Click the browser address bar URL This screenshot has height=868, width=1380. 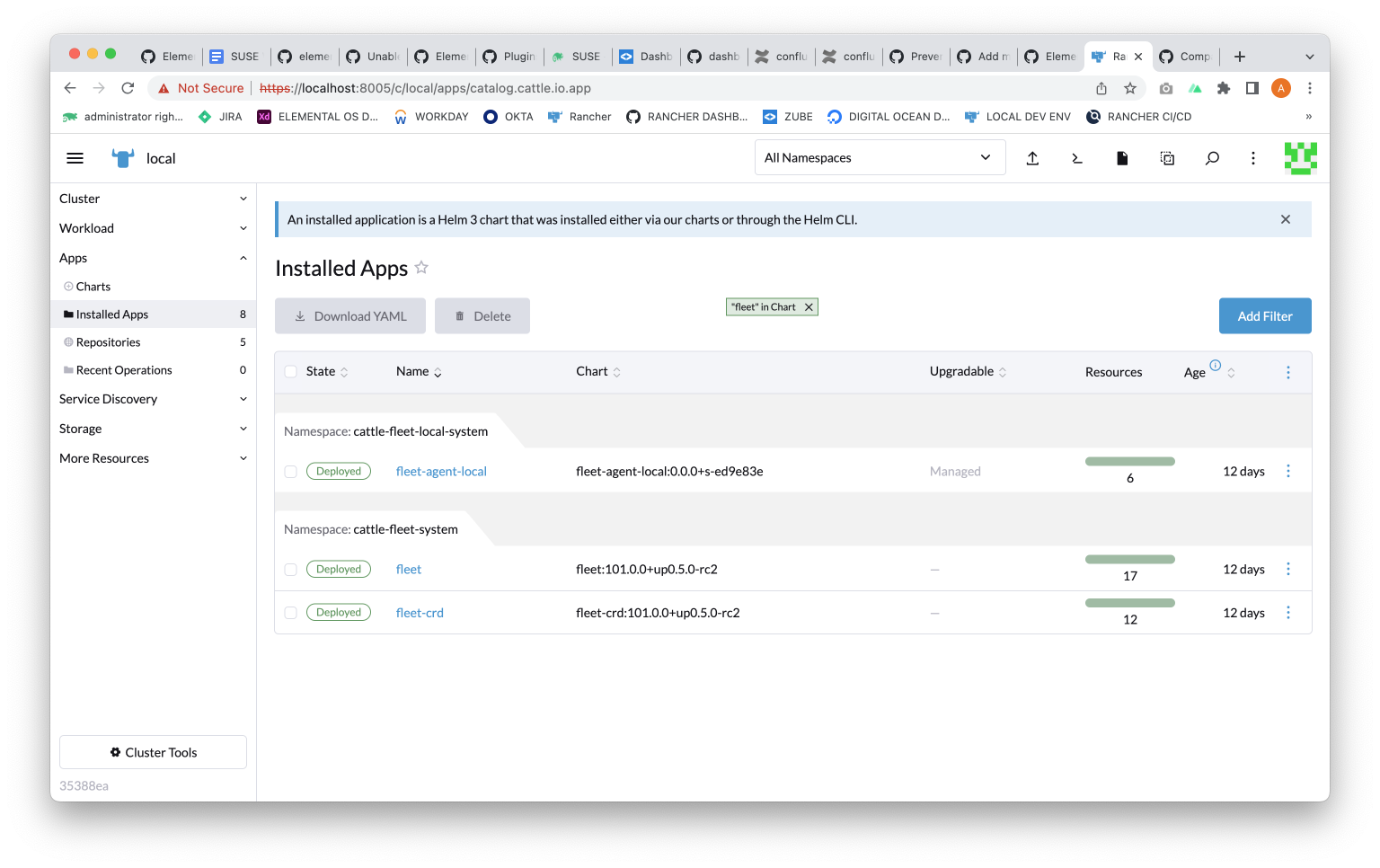coord(425,88)
